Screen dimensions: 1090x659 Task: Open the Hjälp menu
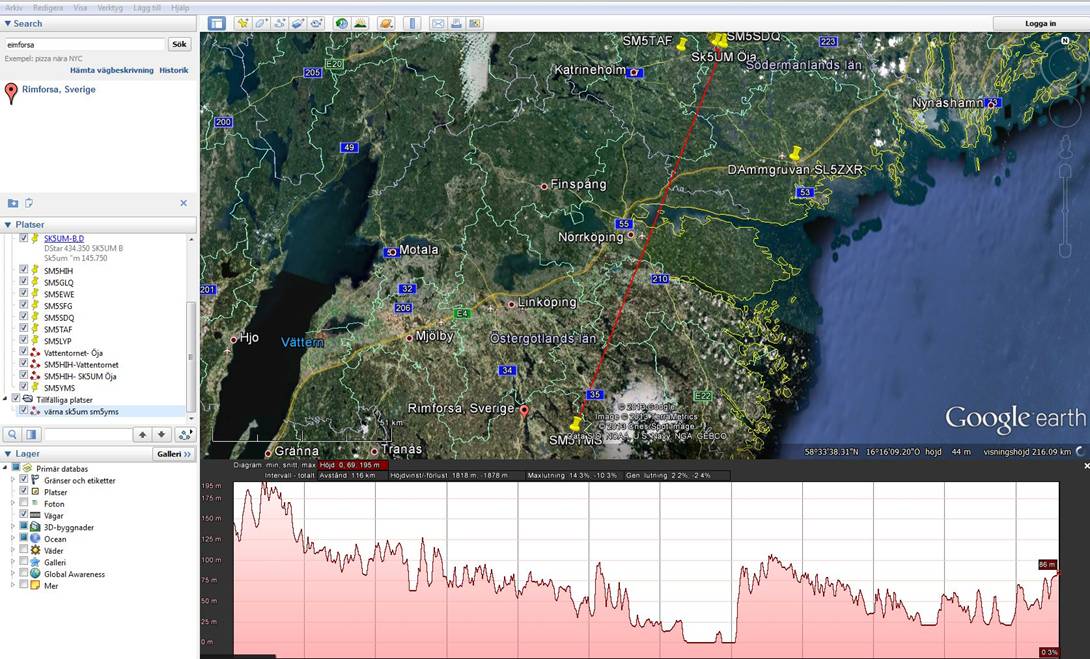(x=180, y=8)
